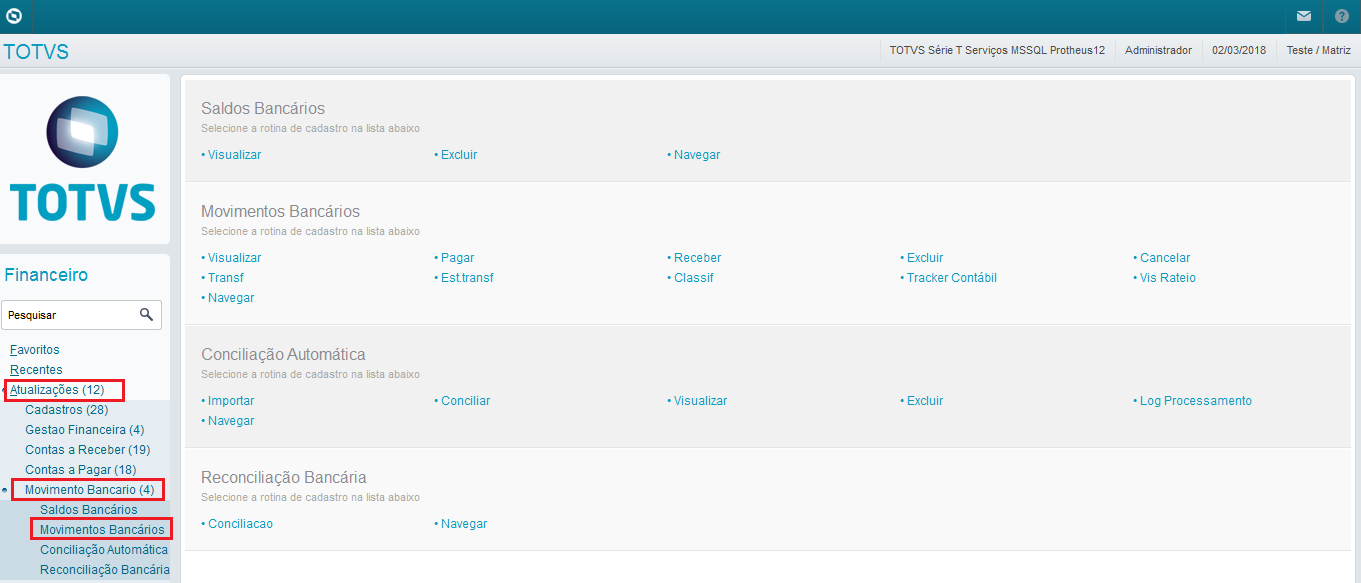The height and width of the screenshot is (583, 1361).
Task: Click the Teste / Matriz branch label
Action: pyautogui.click(x=1318, y=50)
